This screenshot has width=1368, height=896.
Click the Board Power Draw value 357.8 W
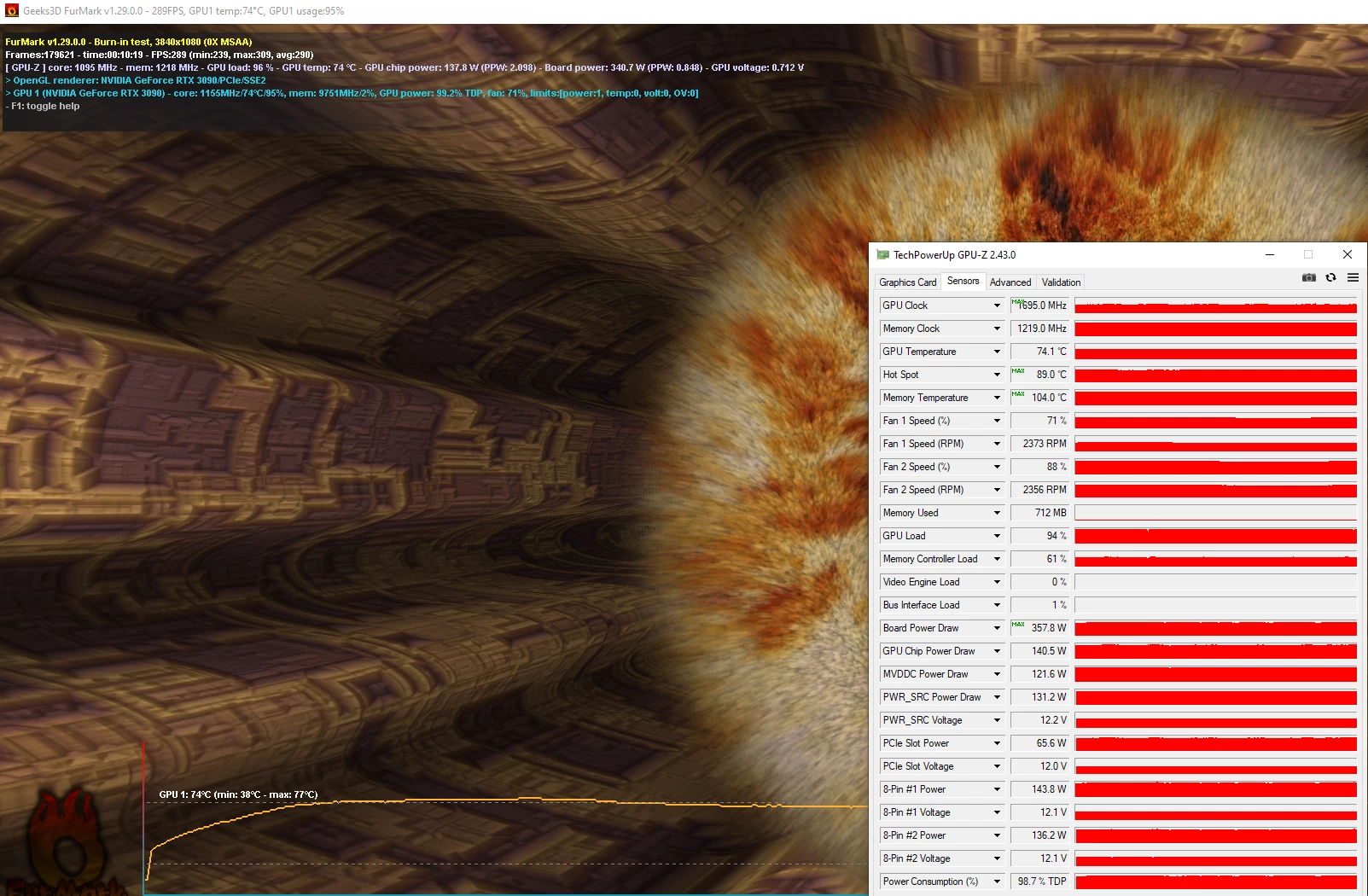1039,628
